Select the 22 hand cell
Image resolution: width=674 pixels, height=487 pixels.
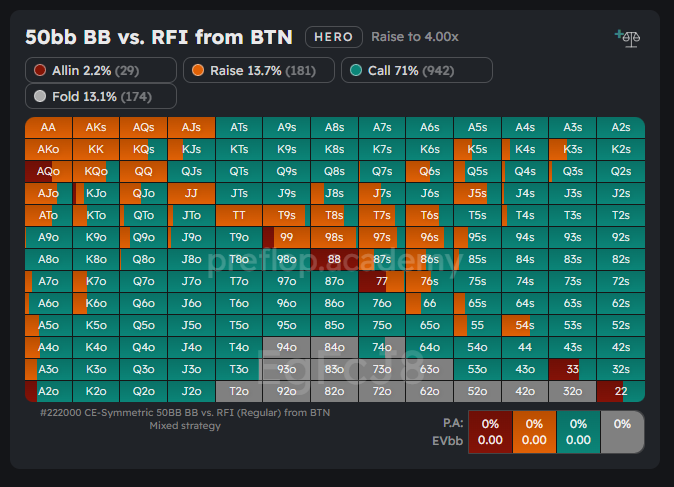click(x=620, y=391)
